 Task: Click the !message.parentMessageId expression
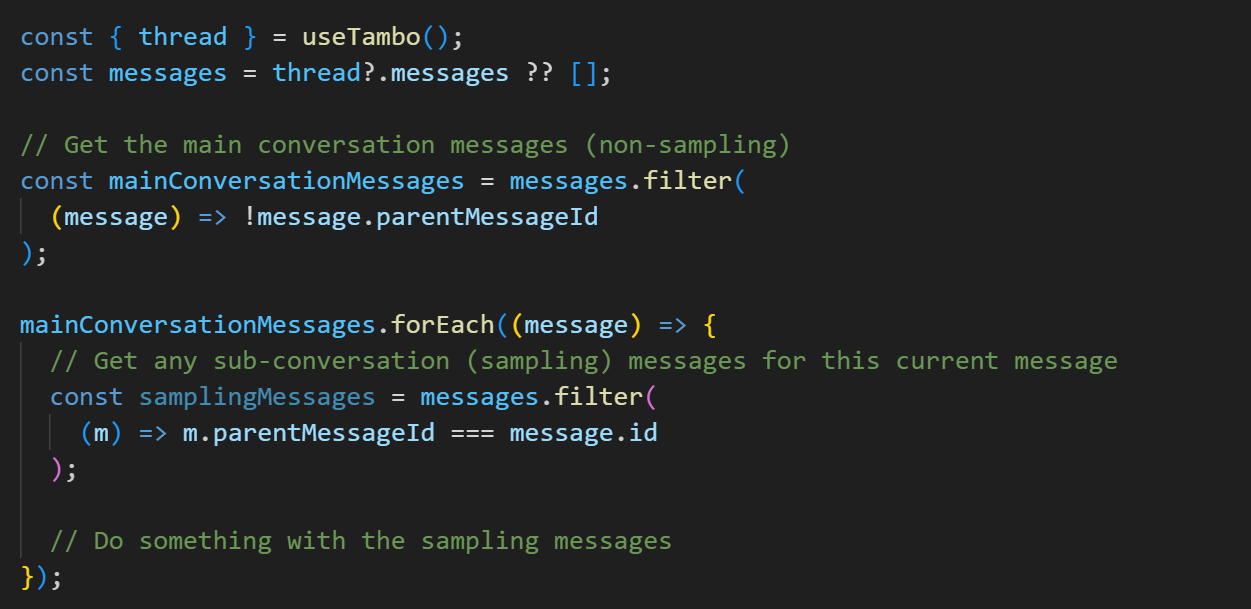point(420,217)
